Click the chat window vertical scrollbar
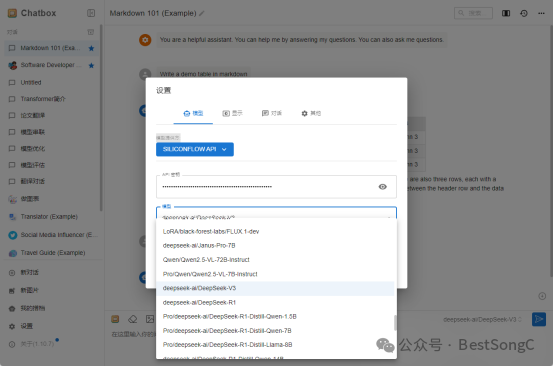 (551, 152)
